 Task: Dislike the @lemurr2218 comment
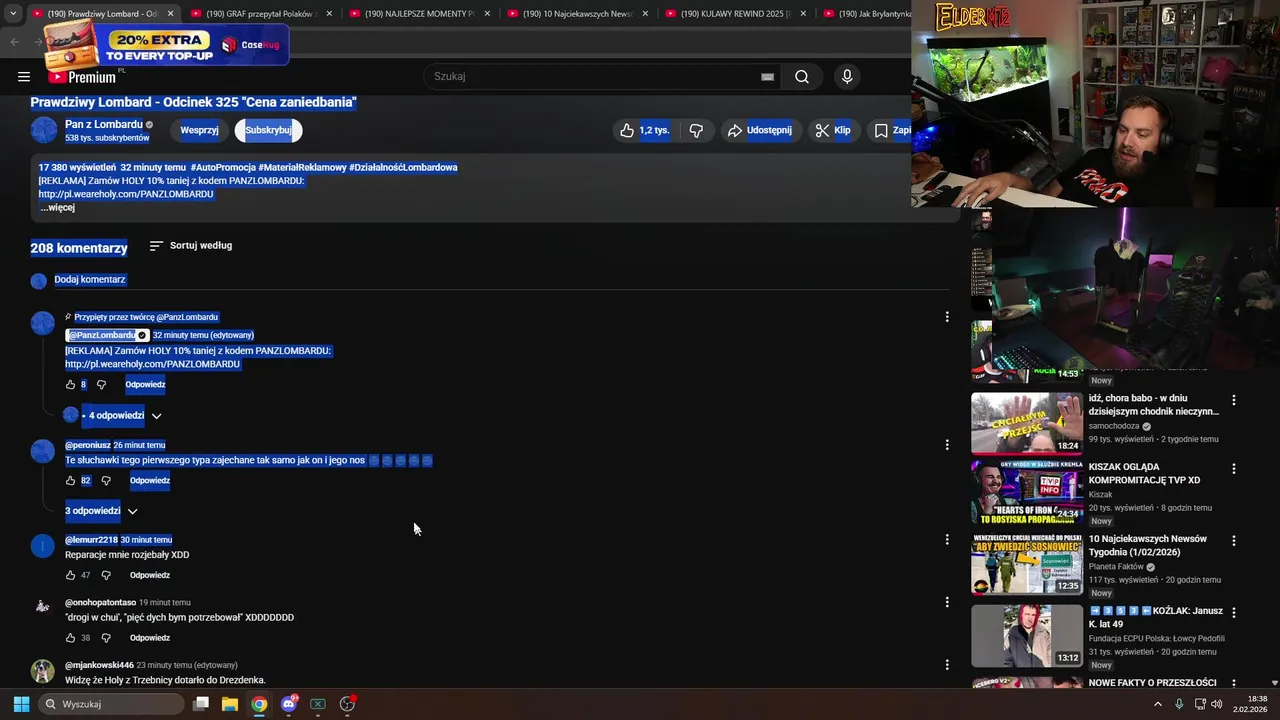click(106, 575)
